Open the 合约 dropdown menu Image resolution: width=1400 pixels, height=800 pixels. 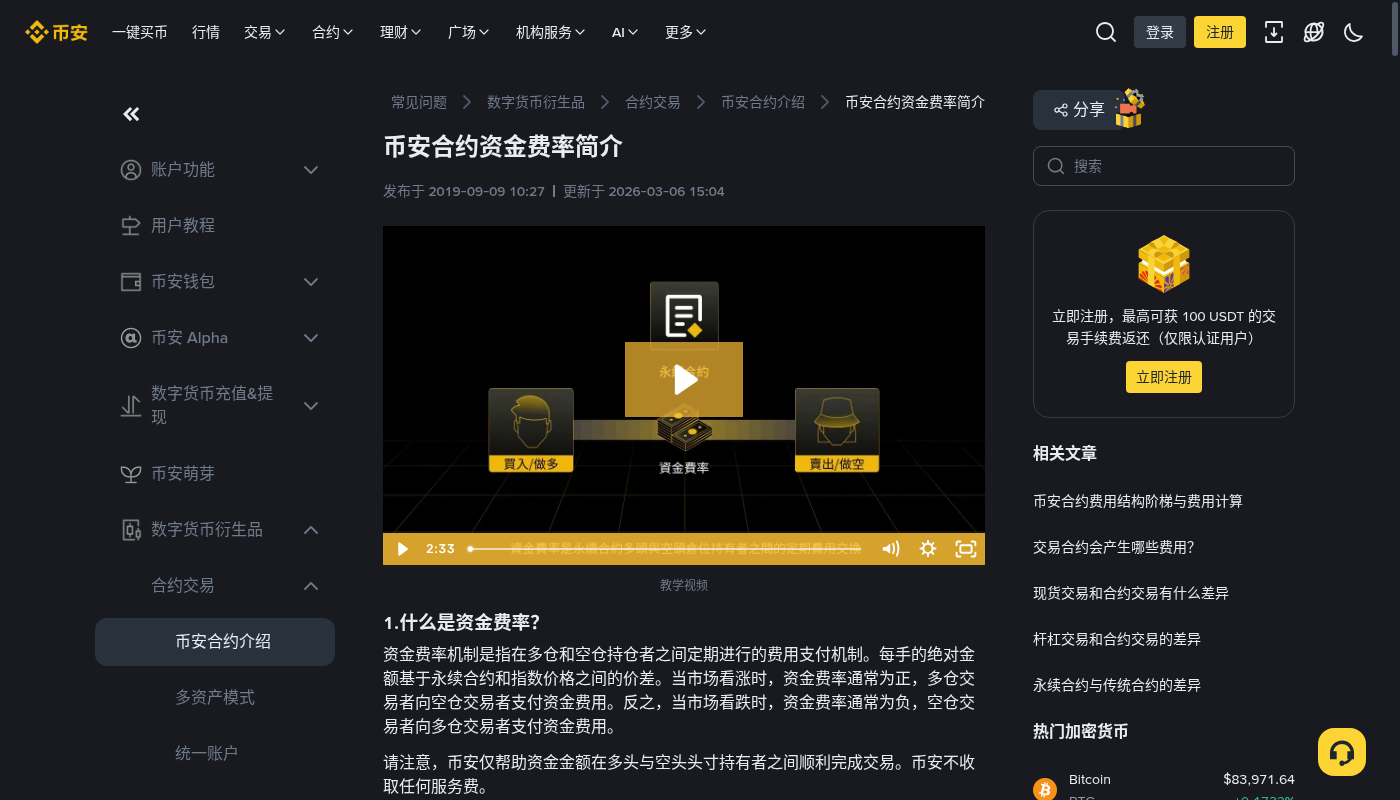click(333, 32)
